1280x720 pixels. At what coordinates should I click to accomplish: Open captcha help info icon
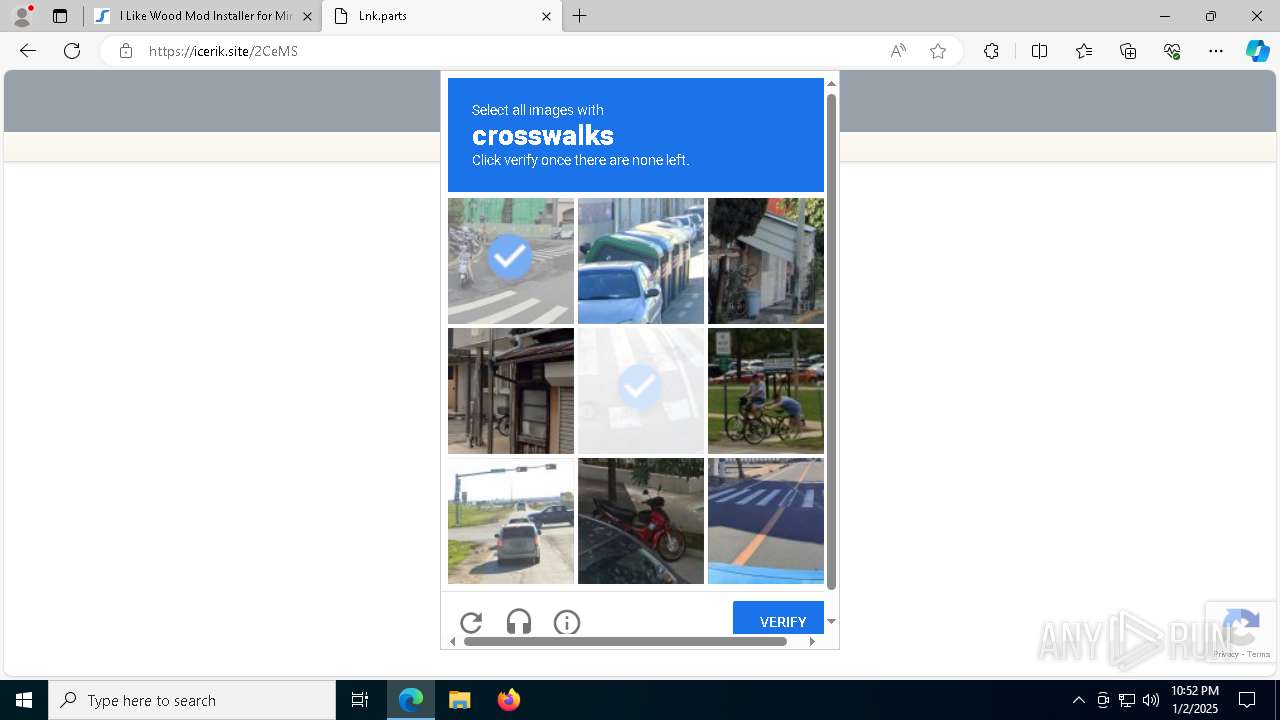point(567,623)
